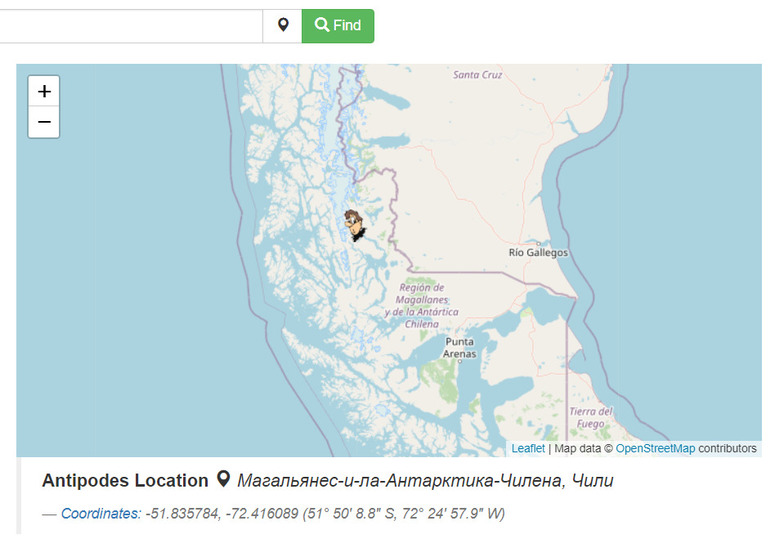Open the Leaflet attribution link
Viewport: 775px width, 539px height.
pos(528,449)
